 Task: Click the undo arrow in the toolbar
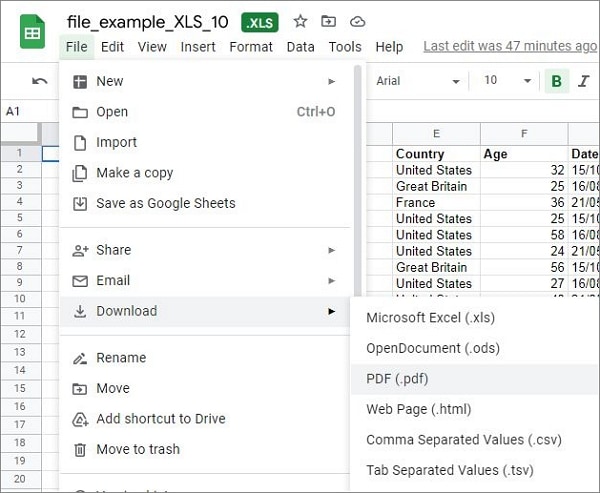click(39, 81)
